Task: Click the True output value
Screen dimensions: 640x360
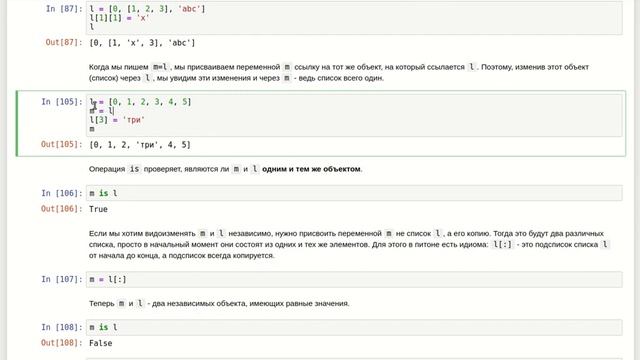Action: [x=98, y=209]
